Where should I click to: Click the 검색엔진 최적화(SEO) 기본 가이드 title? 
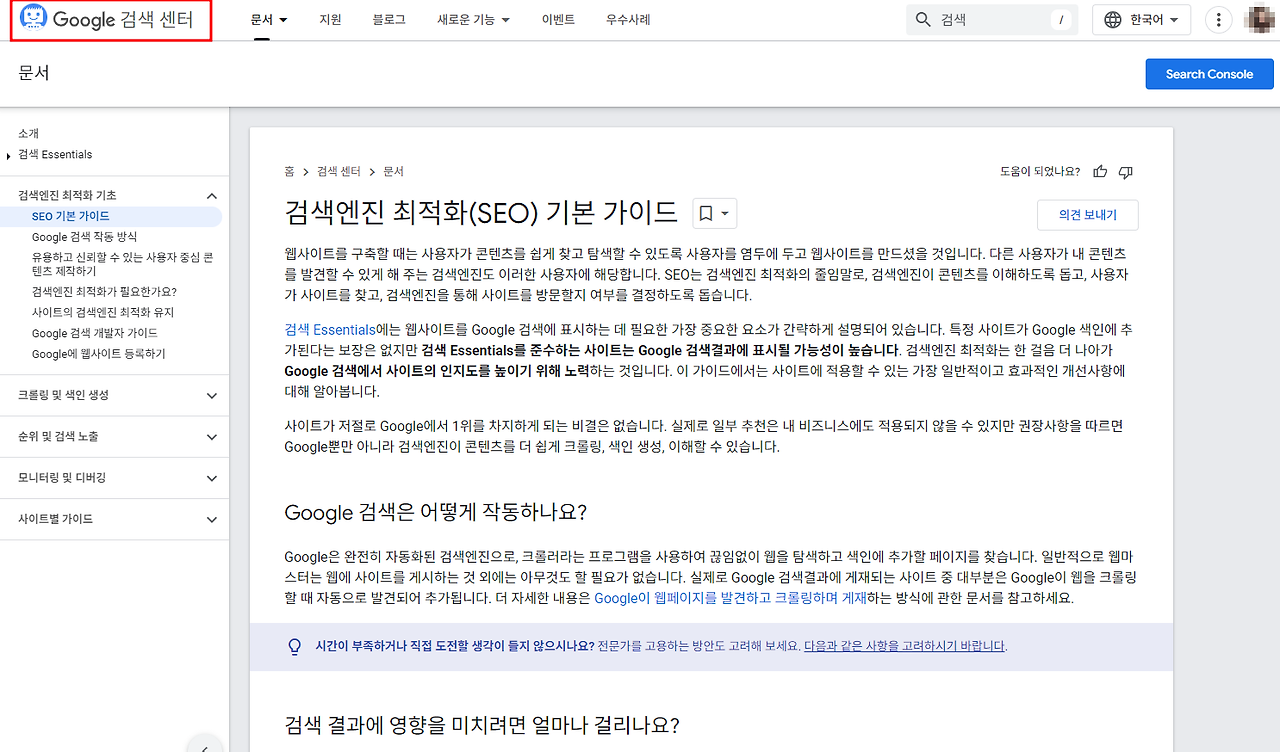(x=481, y=213)
